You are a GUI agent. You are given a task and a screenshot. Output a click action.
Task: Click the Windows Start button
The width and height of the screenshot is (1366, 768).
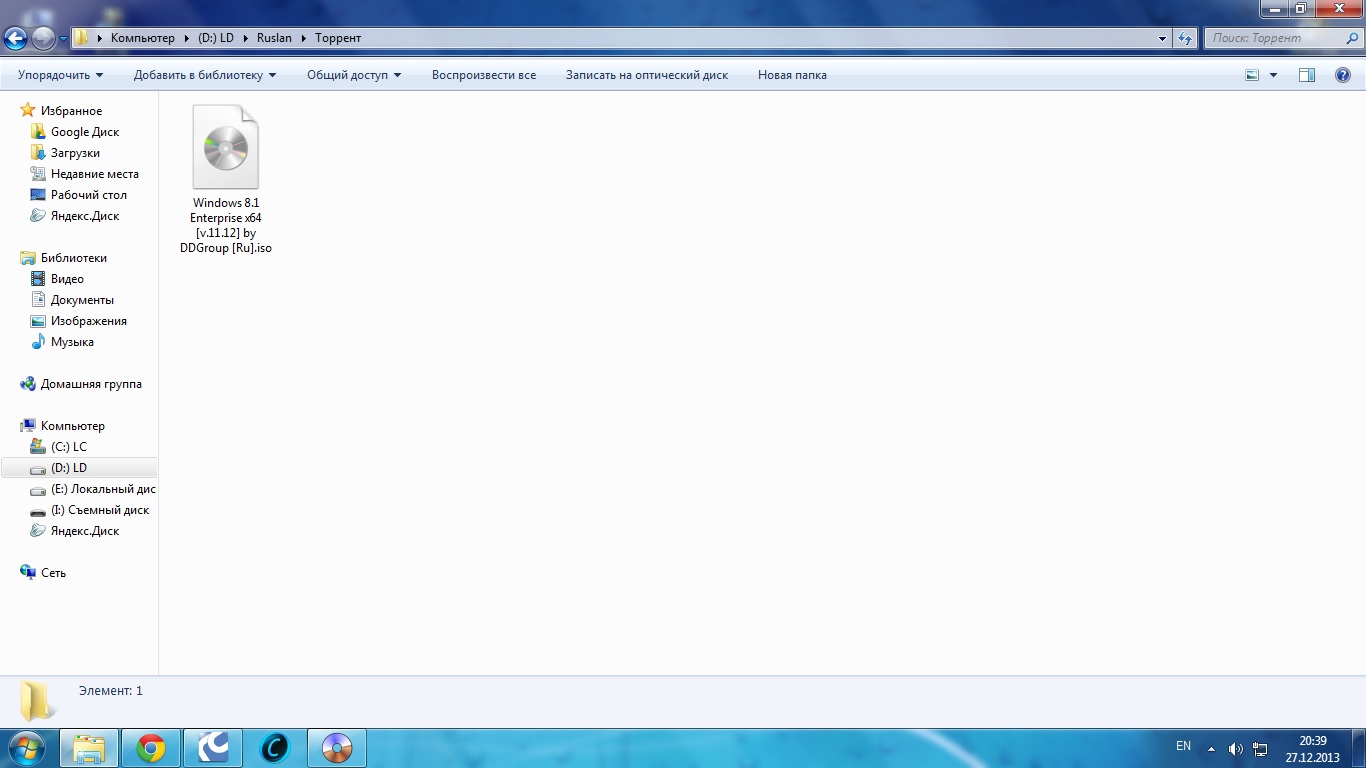click(26, 747)
